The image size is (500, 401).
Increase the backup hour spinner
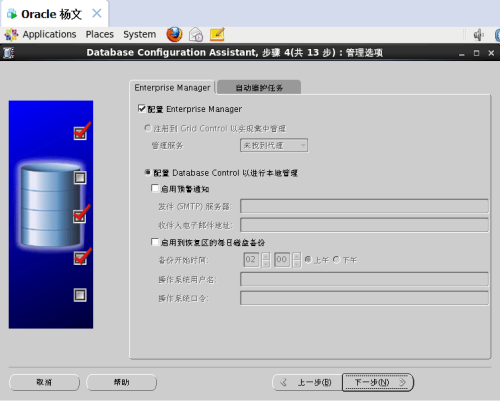tap(266, 256)
